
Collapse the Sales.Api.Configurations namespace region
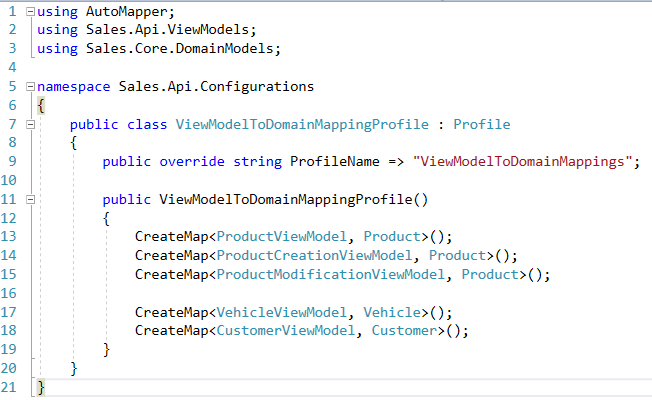point(30,86)
